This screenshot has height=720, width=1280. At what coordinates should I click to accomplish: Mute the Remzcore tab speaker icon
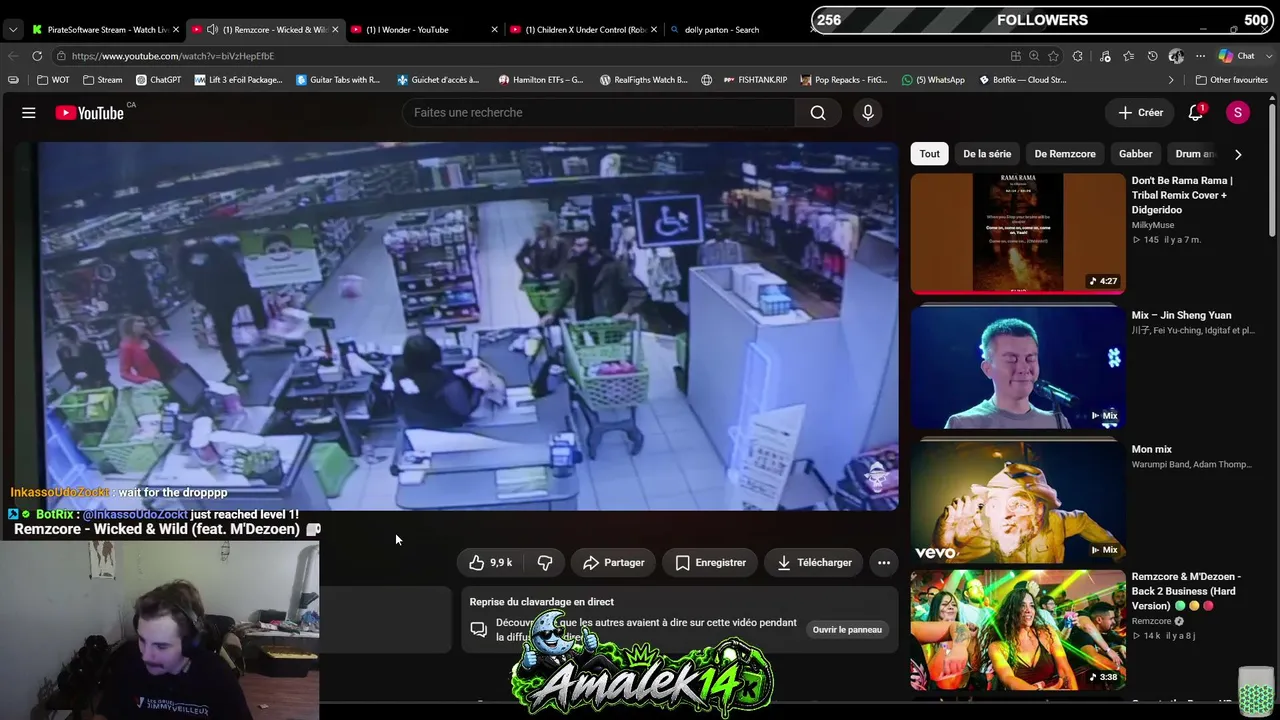click(x=212, y=30)
